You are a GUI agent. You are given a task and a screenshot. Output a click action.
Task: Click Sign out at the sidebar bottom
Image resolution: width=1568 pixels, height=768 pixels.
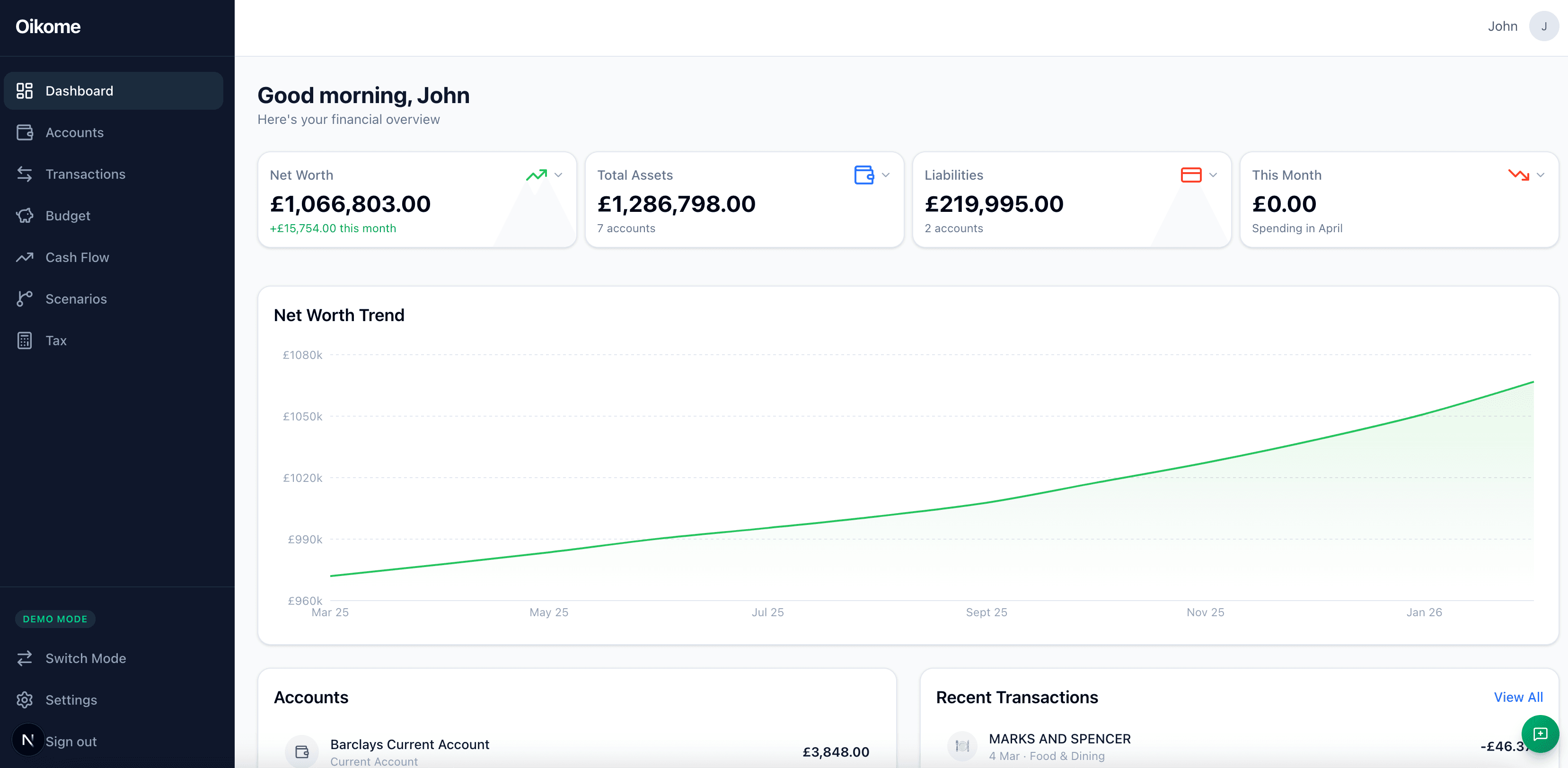coord(70,741)
